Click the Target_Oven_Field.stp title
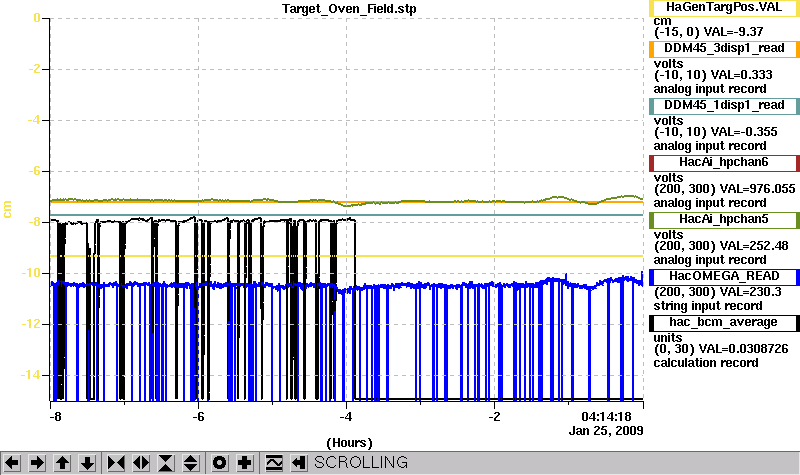Screen dimensions: 800x475 (349, 9)
